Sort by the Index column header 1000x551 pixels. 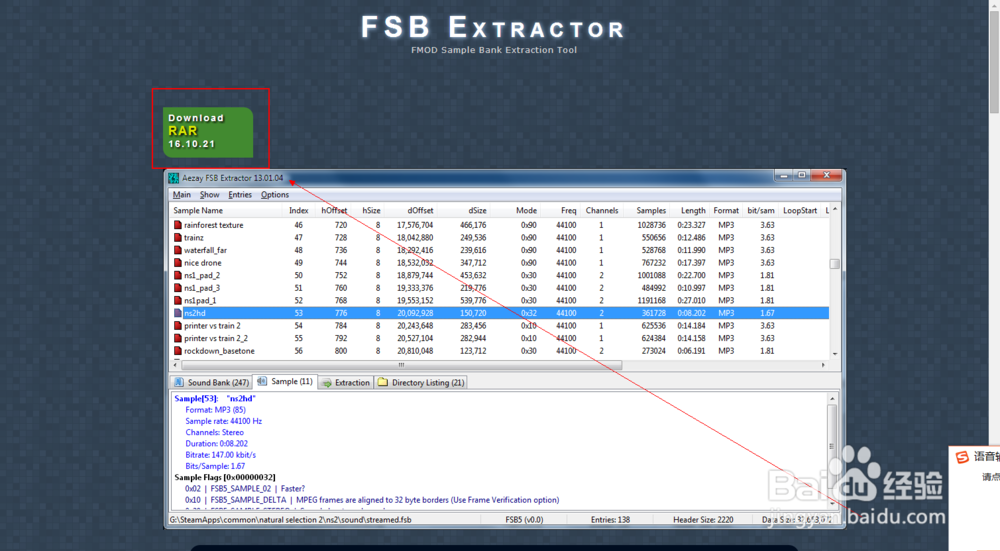298,210
